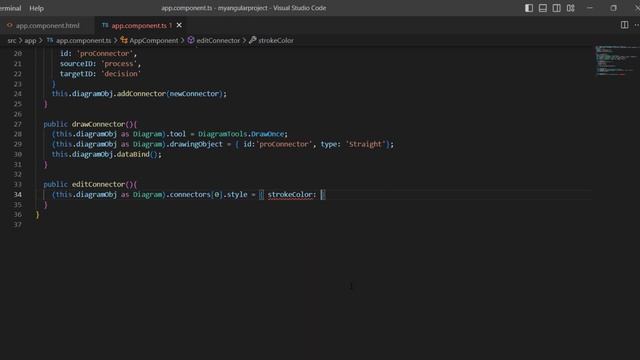Click 'targetID' on line 22
The width and height of the screenshot is (640, 360).
pos(76,74)
